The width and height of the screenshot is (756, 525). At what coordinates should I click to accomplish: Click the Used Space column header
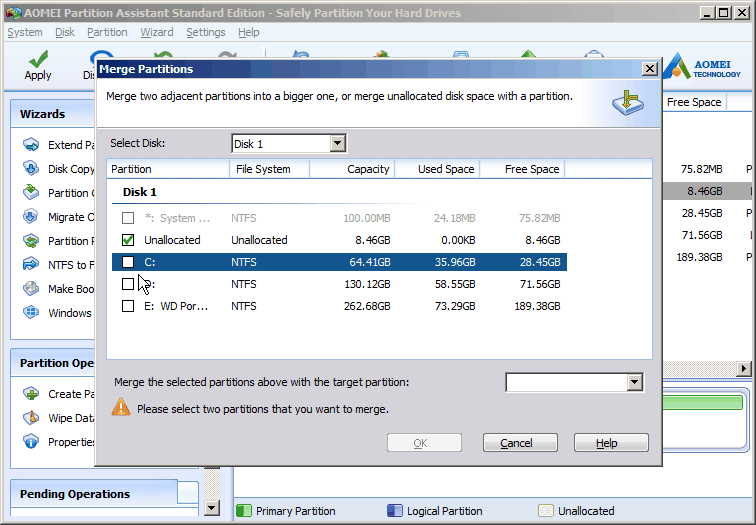tap(437, 169)
